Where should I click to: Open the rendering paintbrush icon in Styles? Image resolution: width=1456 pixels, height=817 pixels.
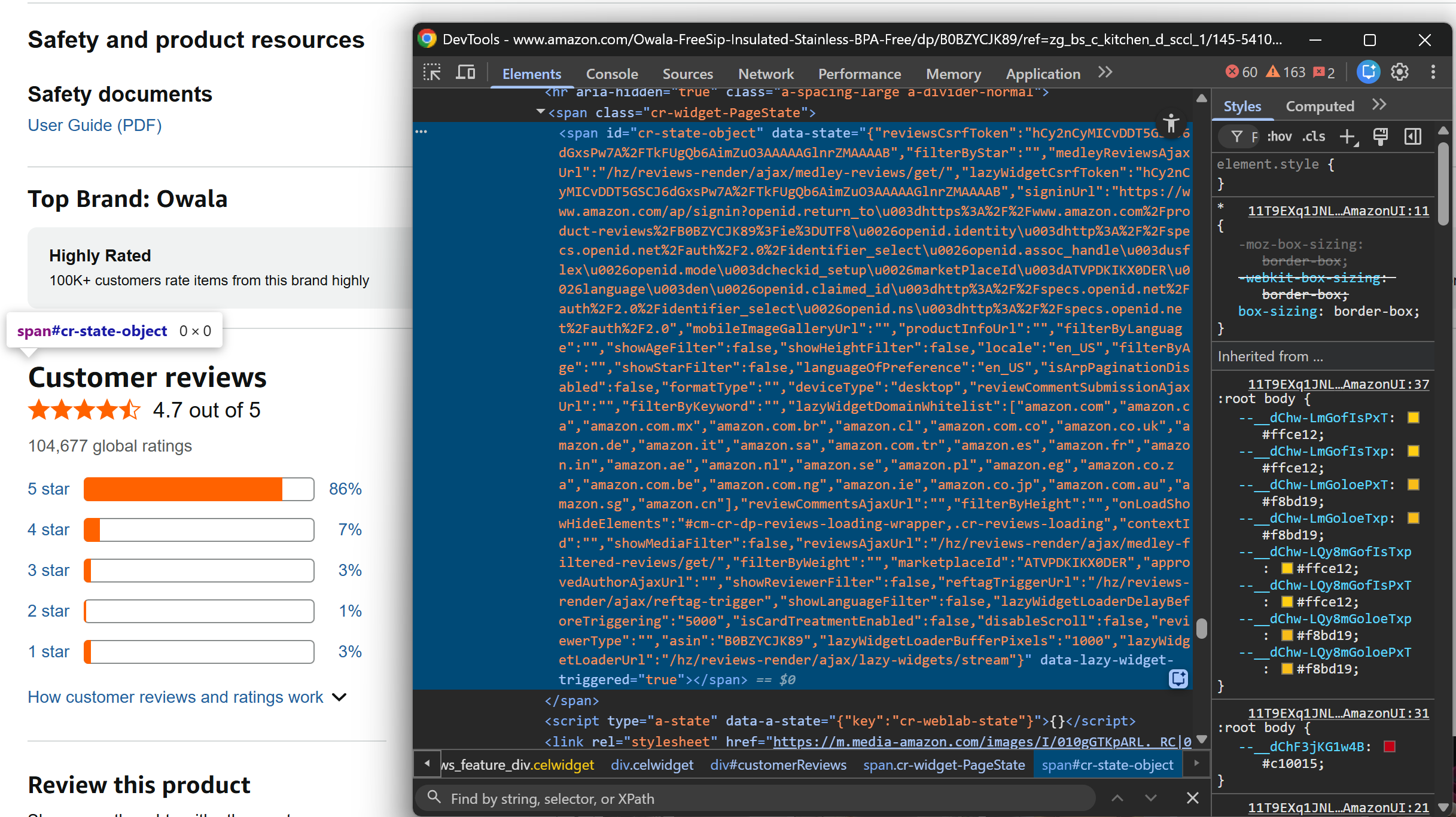(1381, 137)
